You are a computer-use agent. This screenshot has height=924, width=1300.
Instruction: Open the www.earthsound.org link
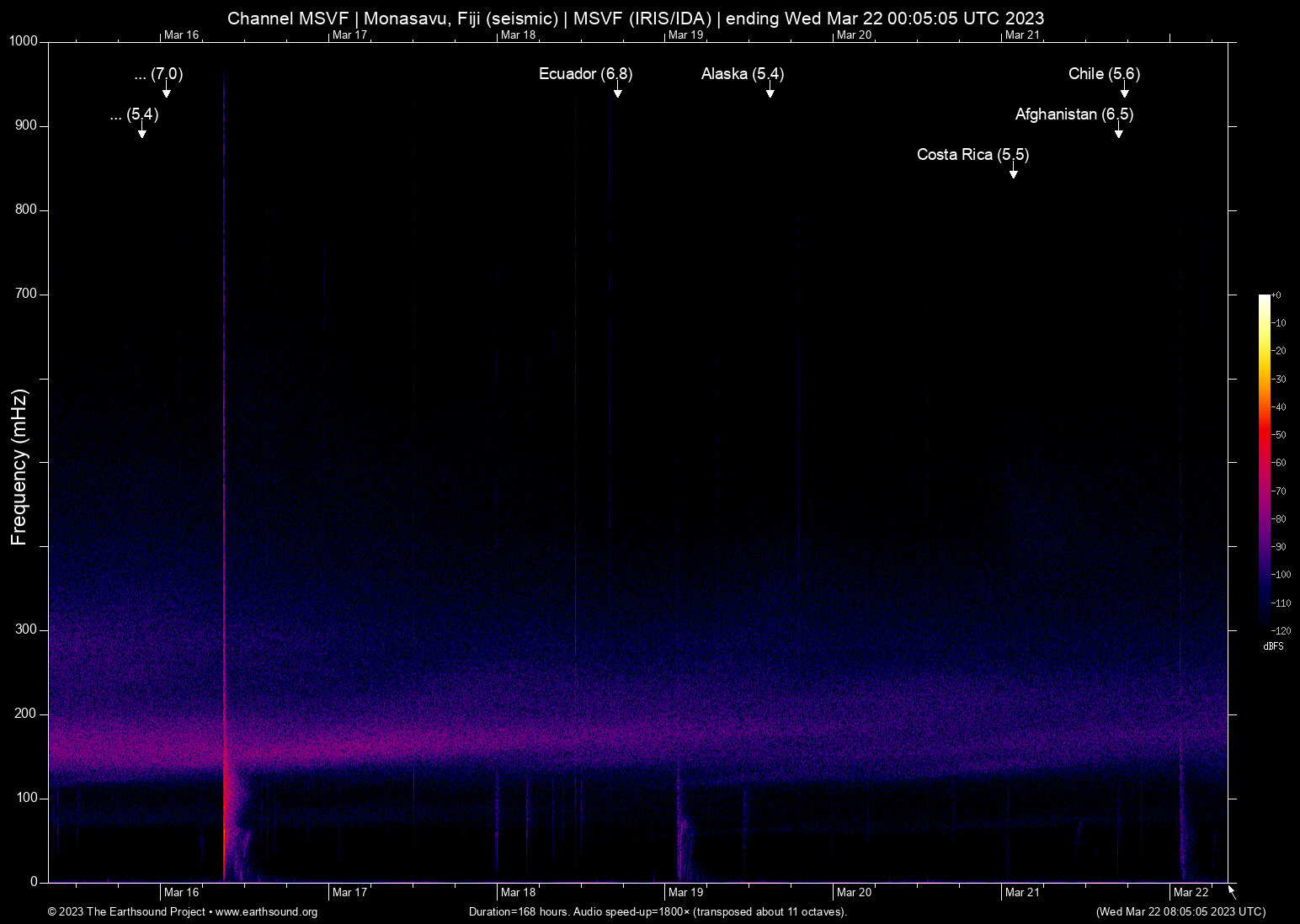266,912
